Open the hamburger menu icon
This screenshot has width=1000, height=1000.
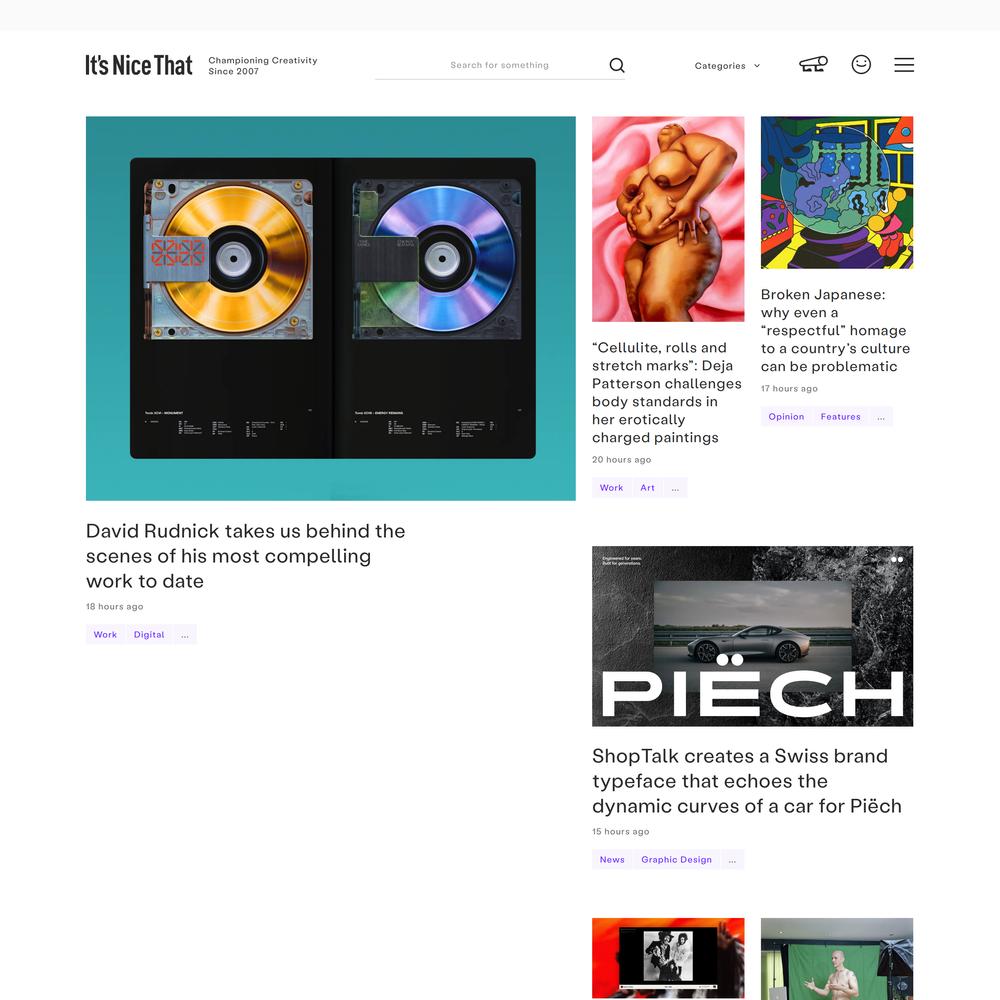[x=904, y=65]
